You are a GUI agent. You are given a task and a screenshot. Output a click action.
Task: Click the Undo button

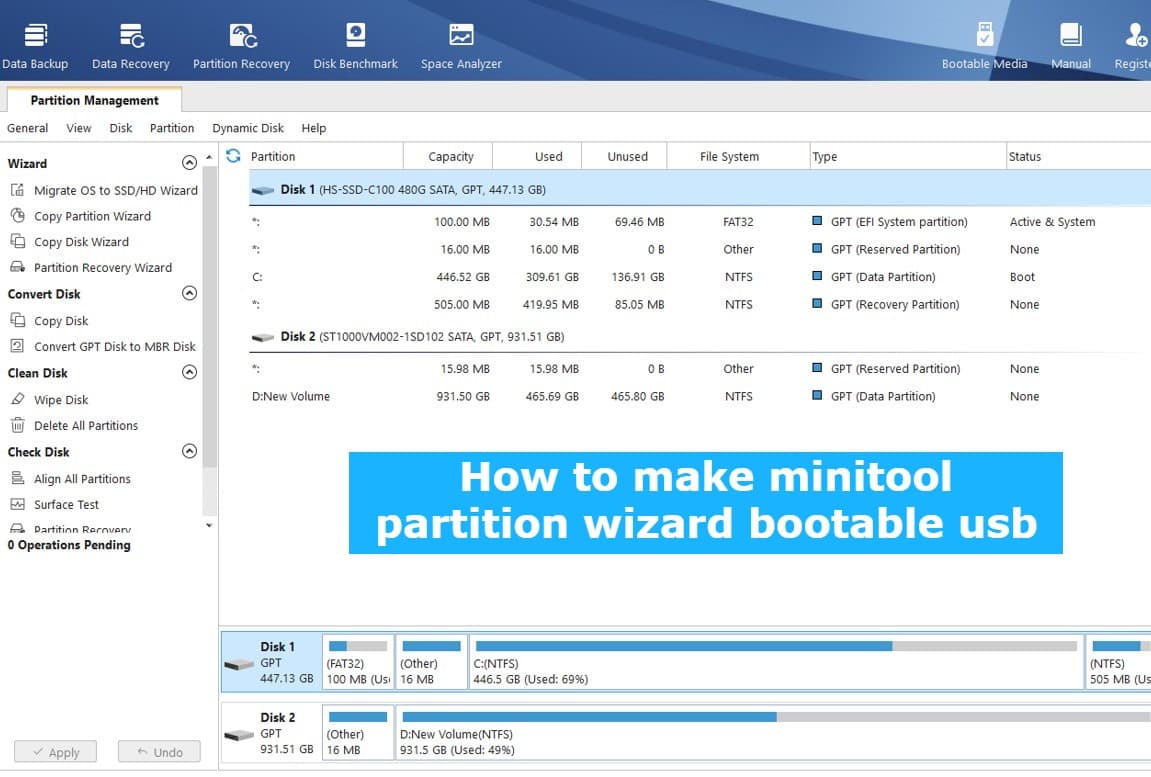point(158,751)
